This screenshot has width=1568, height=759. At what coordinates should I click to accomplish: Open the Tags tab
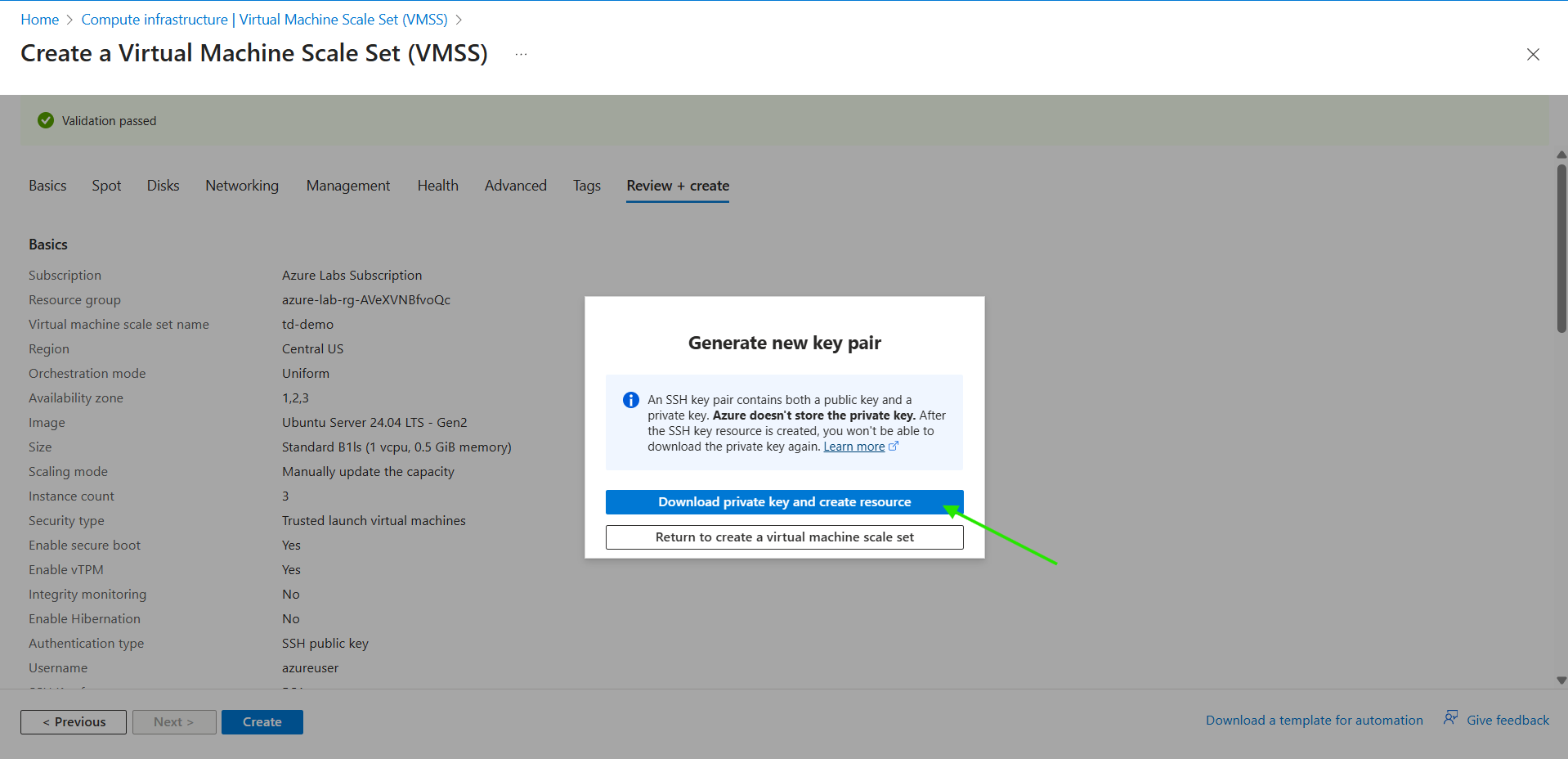pos(586,186)
